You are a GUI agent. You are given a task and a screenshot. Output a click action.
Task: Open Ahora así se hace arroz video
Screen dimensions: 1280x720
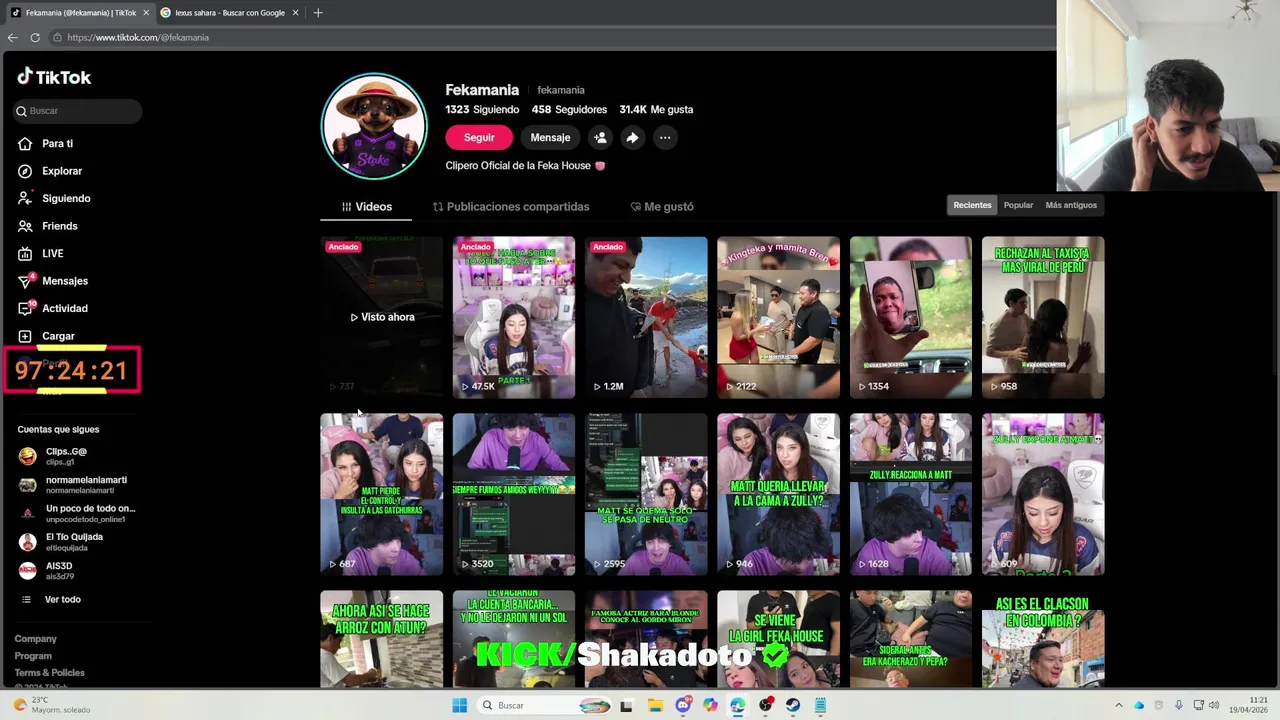click(x=381, y=639)
